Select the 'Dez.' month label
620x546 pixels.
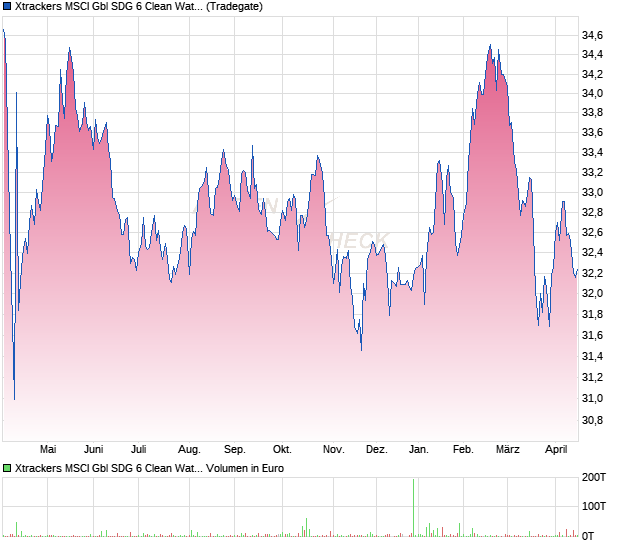coord(376,449)
